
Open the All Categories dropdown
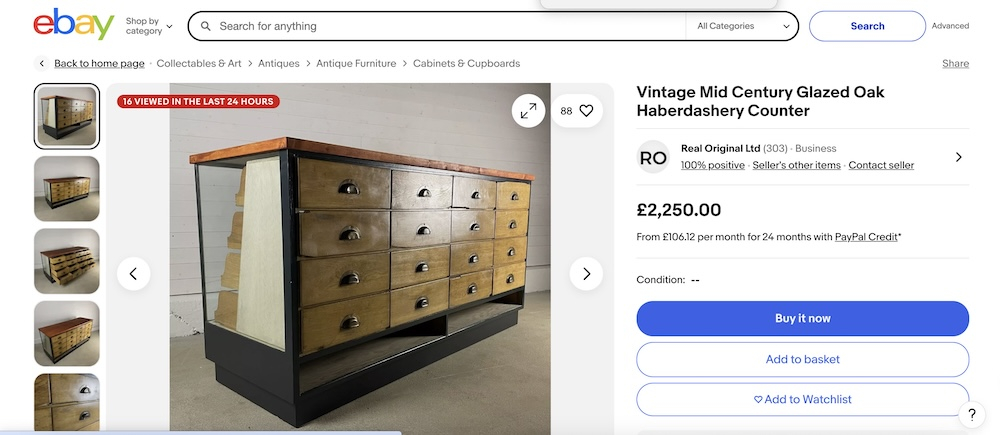point(741,26)
